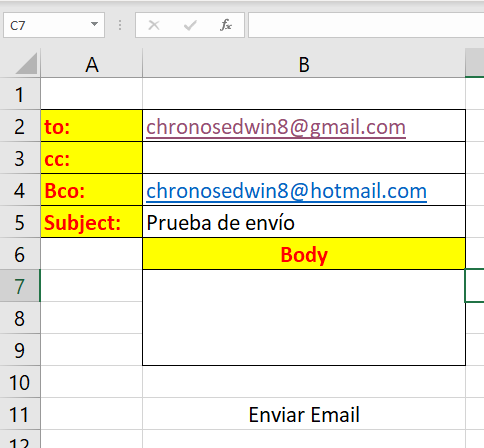Click into the formula bar input
The height and width of the screenshot is (448, 484).
point(366,25)
